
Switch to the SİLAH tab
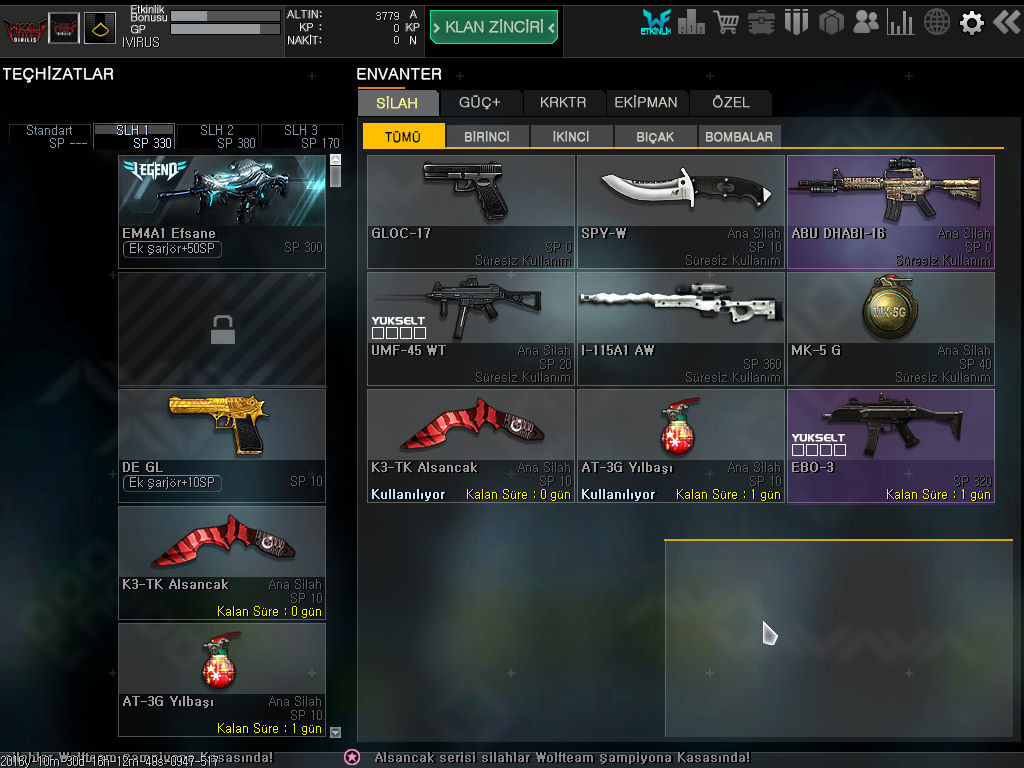click(x=397, y=103)
